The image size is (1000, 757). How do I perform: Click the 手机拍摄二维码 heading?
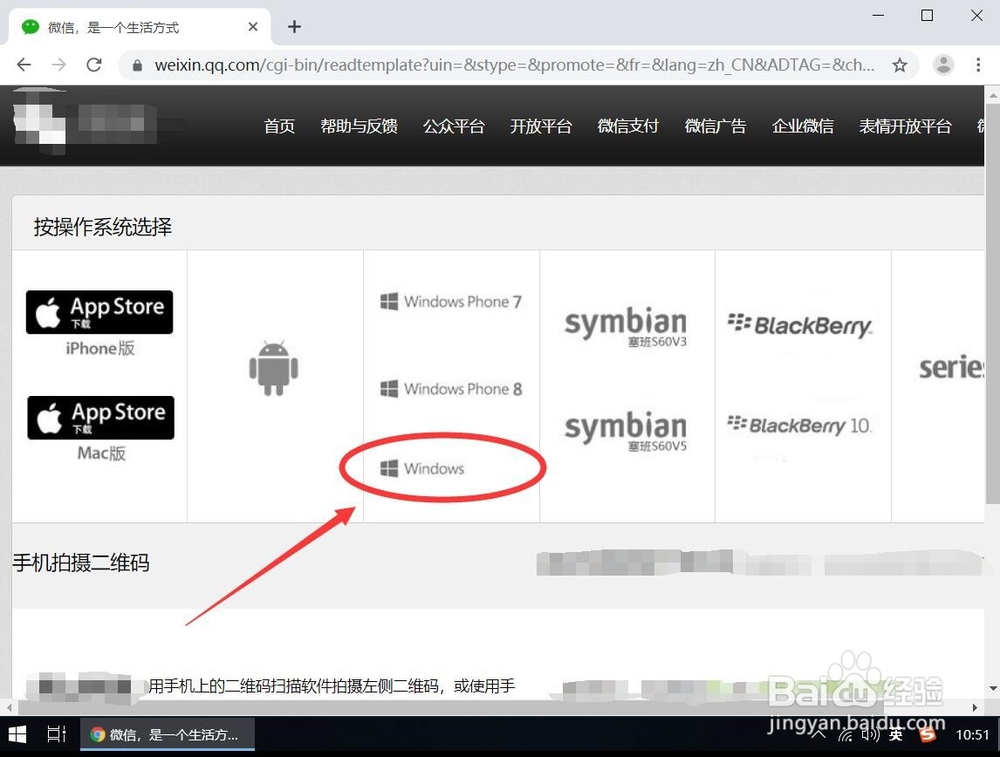point(81,563)
